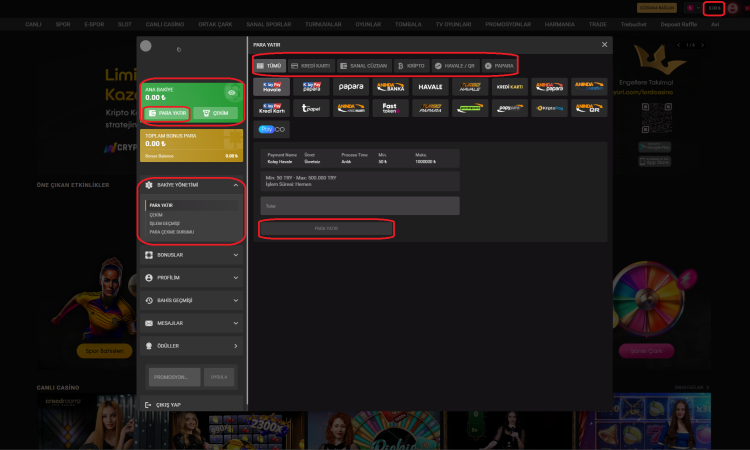Click the Tutar amount input field
Image resolution: width=750 pixels, height=450 pixels.
pyautogui.click(x=360, y=206)
